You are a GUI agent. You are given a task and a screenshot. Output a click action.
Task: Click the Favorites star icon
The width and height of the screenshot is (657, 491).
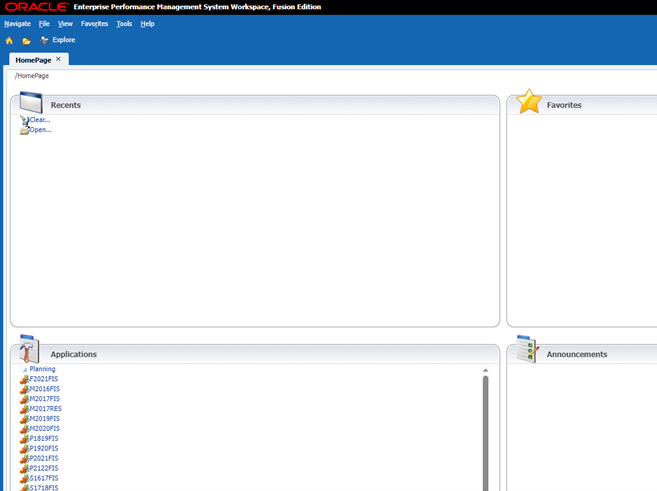529,102
